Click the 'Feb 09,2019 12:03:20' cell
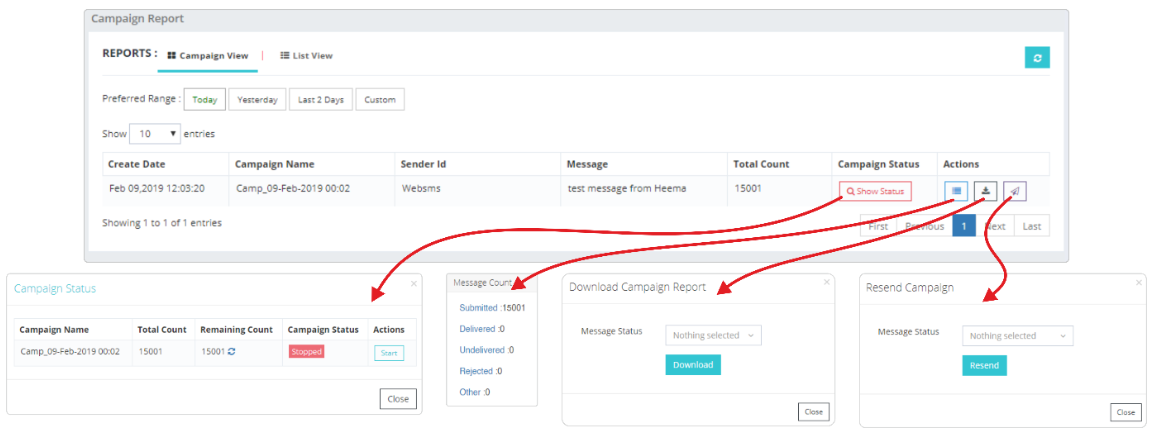Screen dimensions: 1155x438 157,188
